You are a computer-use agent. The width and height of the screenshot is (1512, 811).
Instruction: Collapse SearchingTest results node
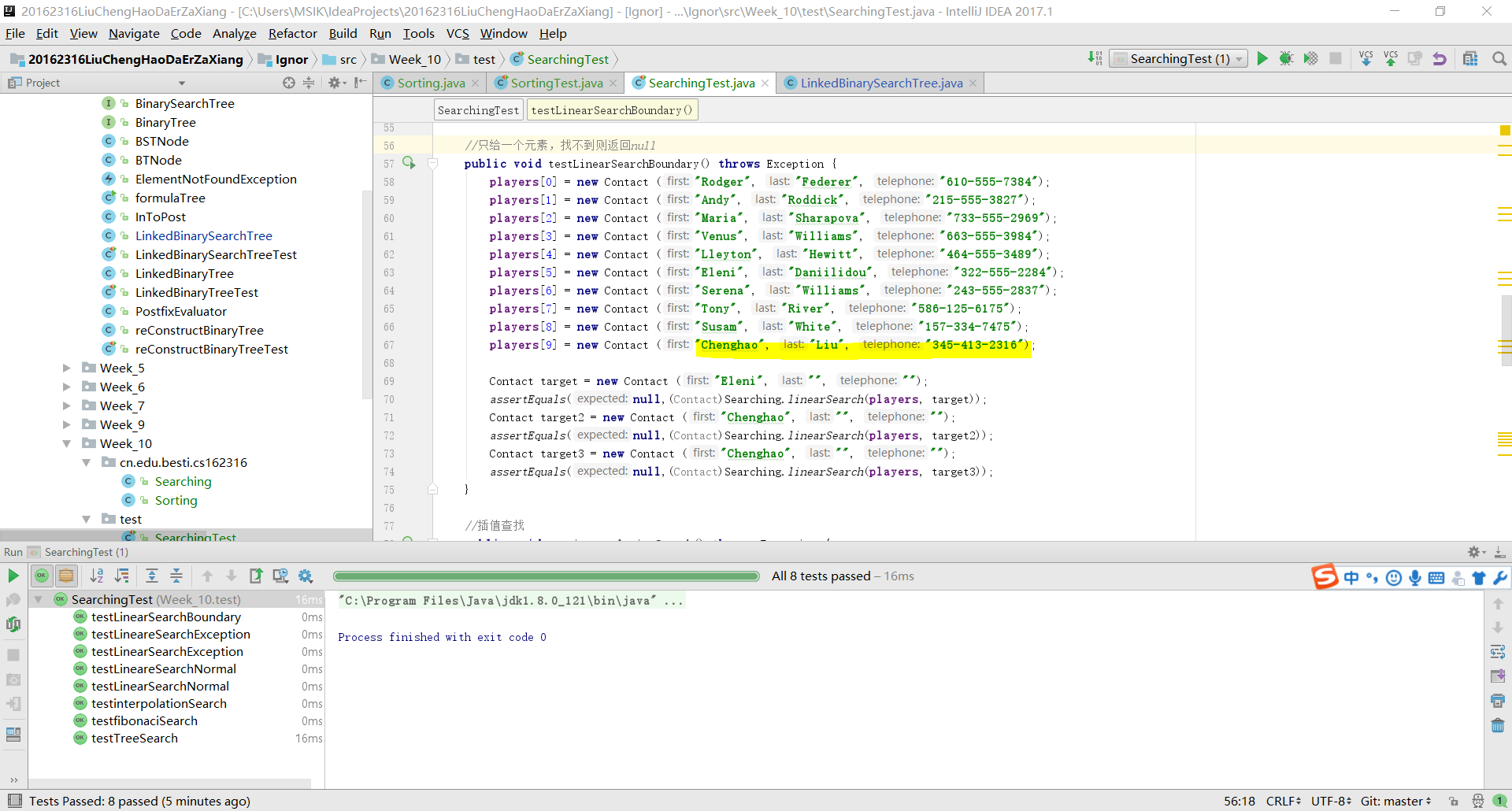38,599
